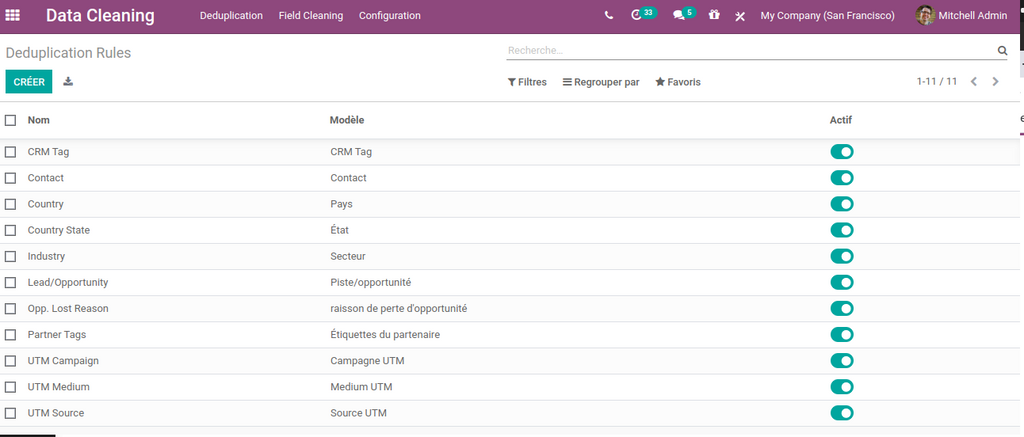Tick the Contact row checkbox
This screenshot has width=1024, height=437.
pyautogui.click(x=11, y=178)
